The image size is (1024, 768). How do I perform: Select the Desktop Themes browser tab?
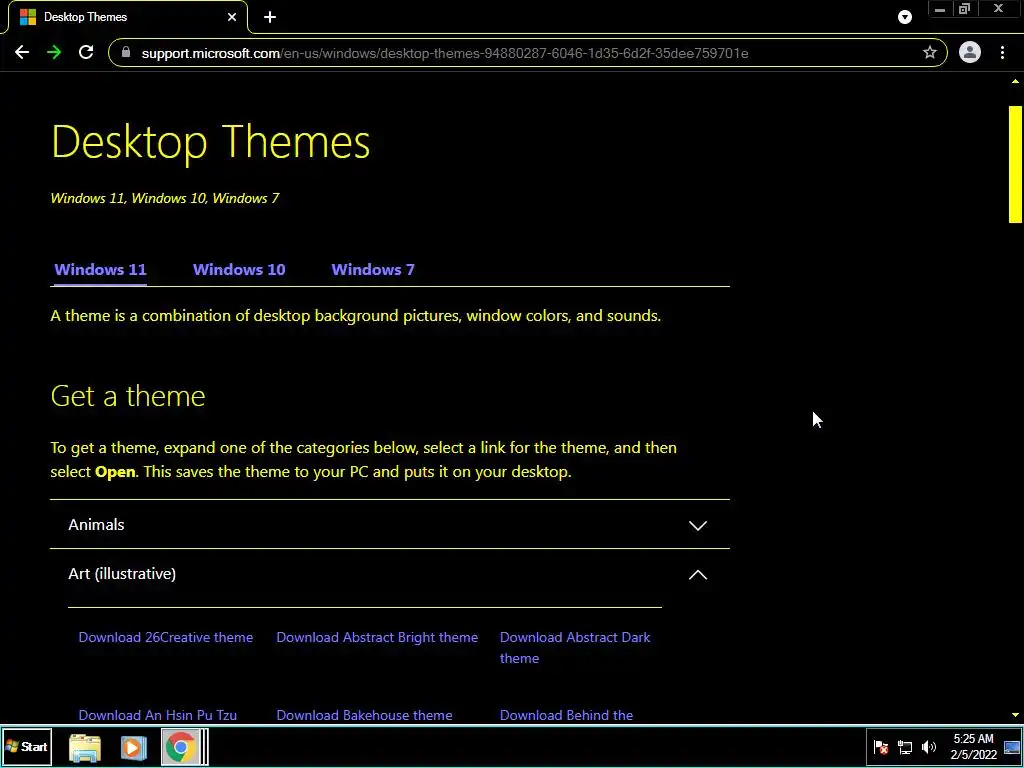coord(127,18)
